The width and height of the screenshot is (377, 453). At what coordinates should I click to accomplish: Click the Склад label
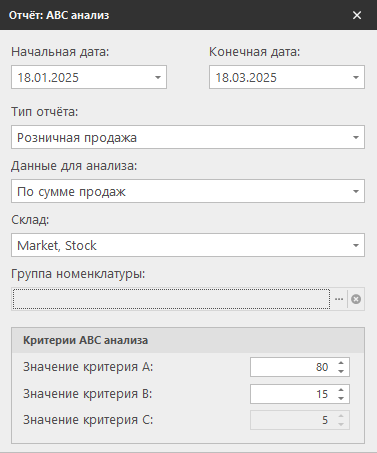(30, 220)
